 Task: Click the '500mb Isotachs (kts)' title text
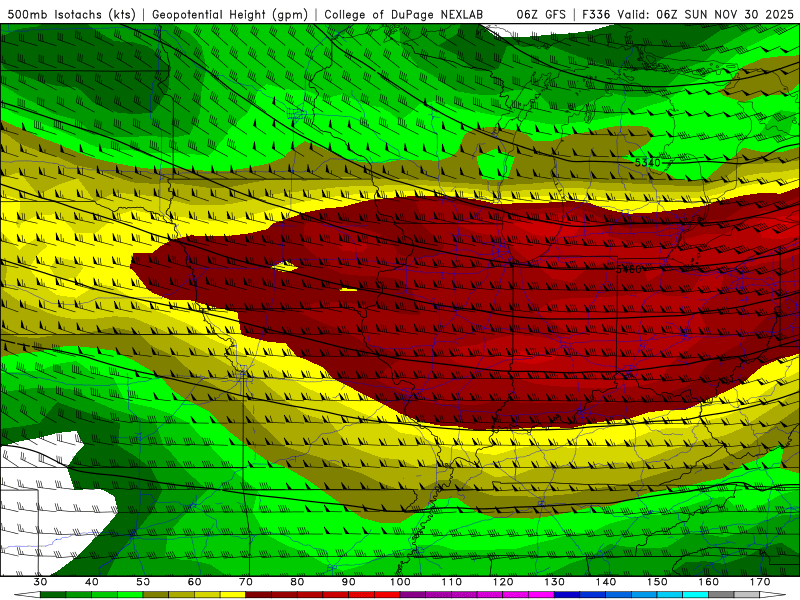[x=72, y=14]
